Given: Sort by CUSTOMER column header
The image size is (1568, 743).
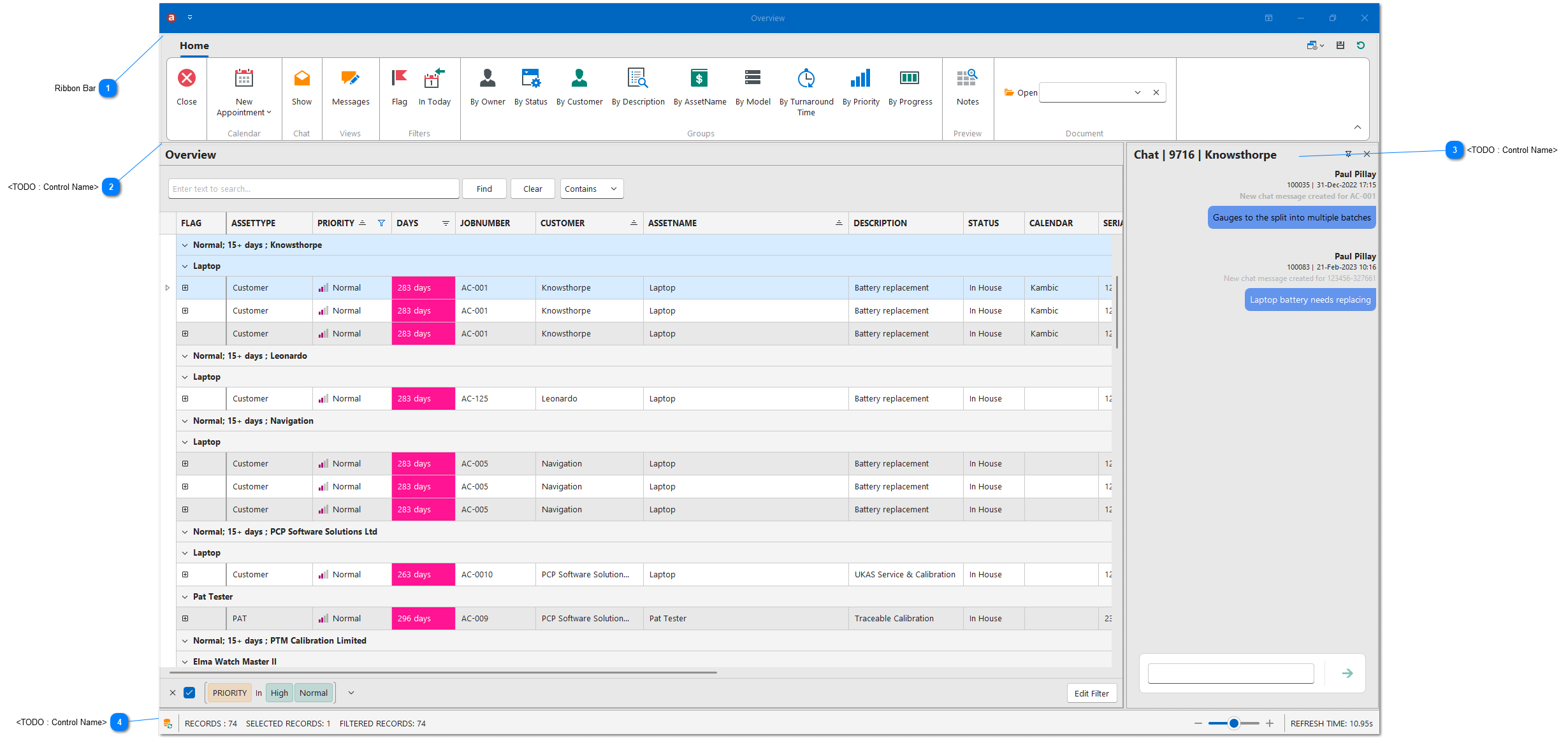Looking at the screenshot, I should (x=589, y=223).
